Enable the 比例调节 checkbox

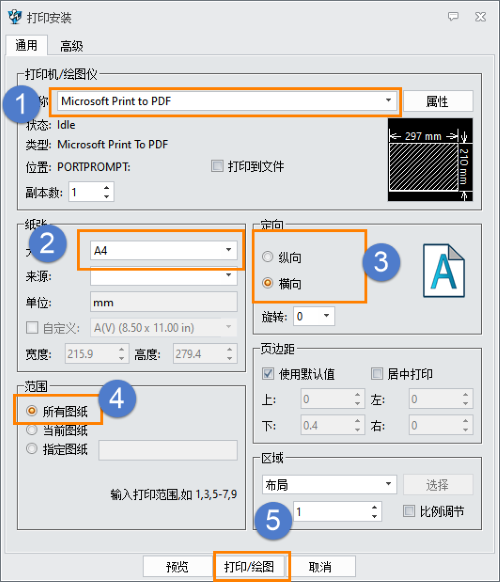(x=409, y=511)
